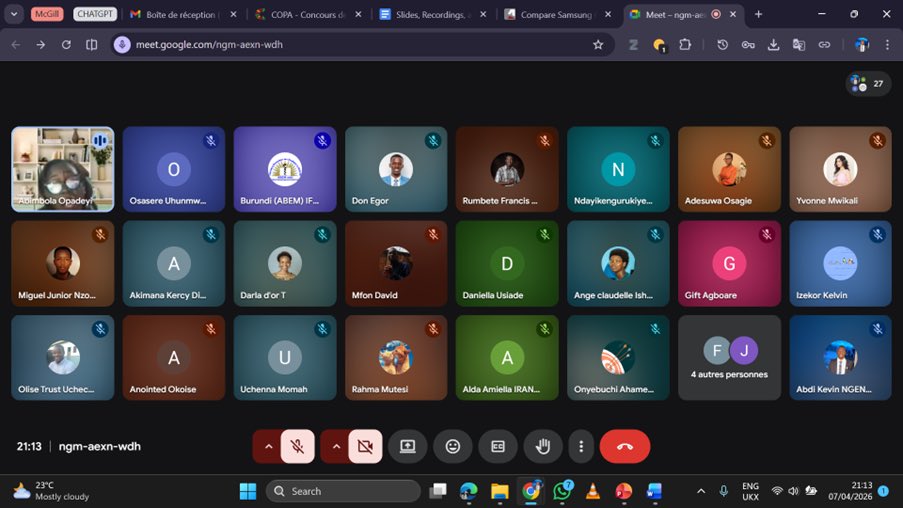Open the downloads icon
The image size is (903, 508).
pos(773,44)
